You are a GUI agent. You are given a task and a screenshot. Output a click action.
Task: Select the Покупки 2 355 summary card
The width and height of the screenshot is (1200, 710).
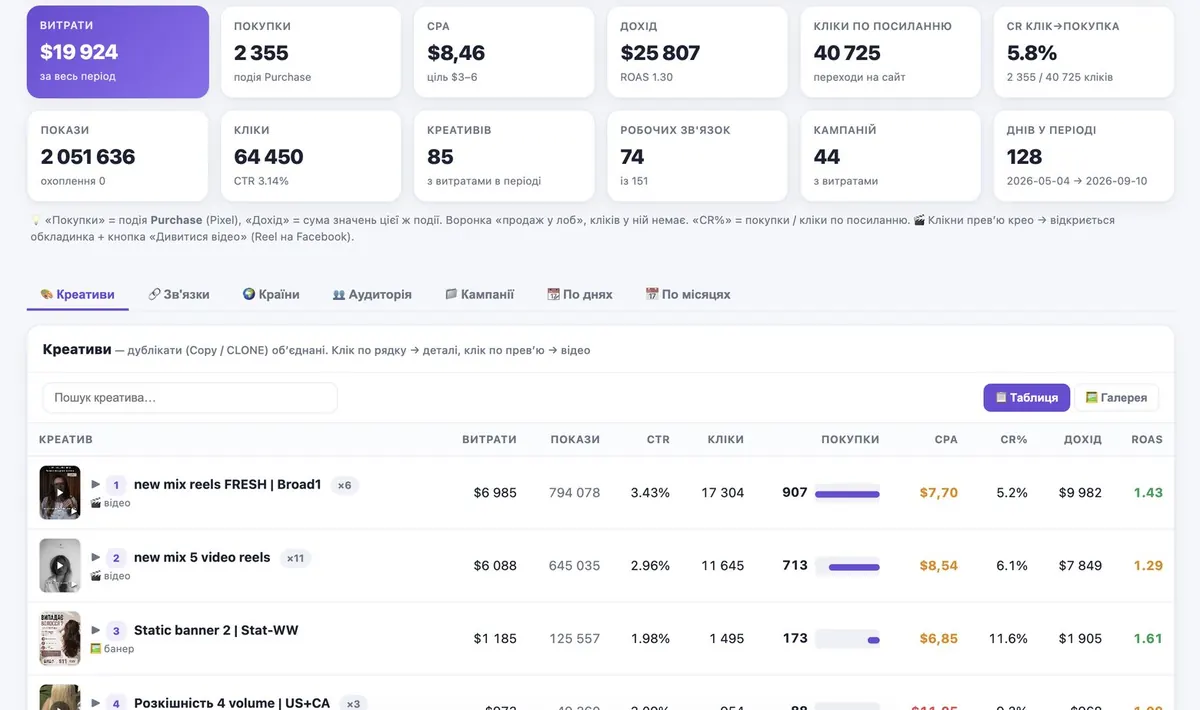point(311,52)
